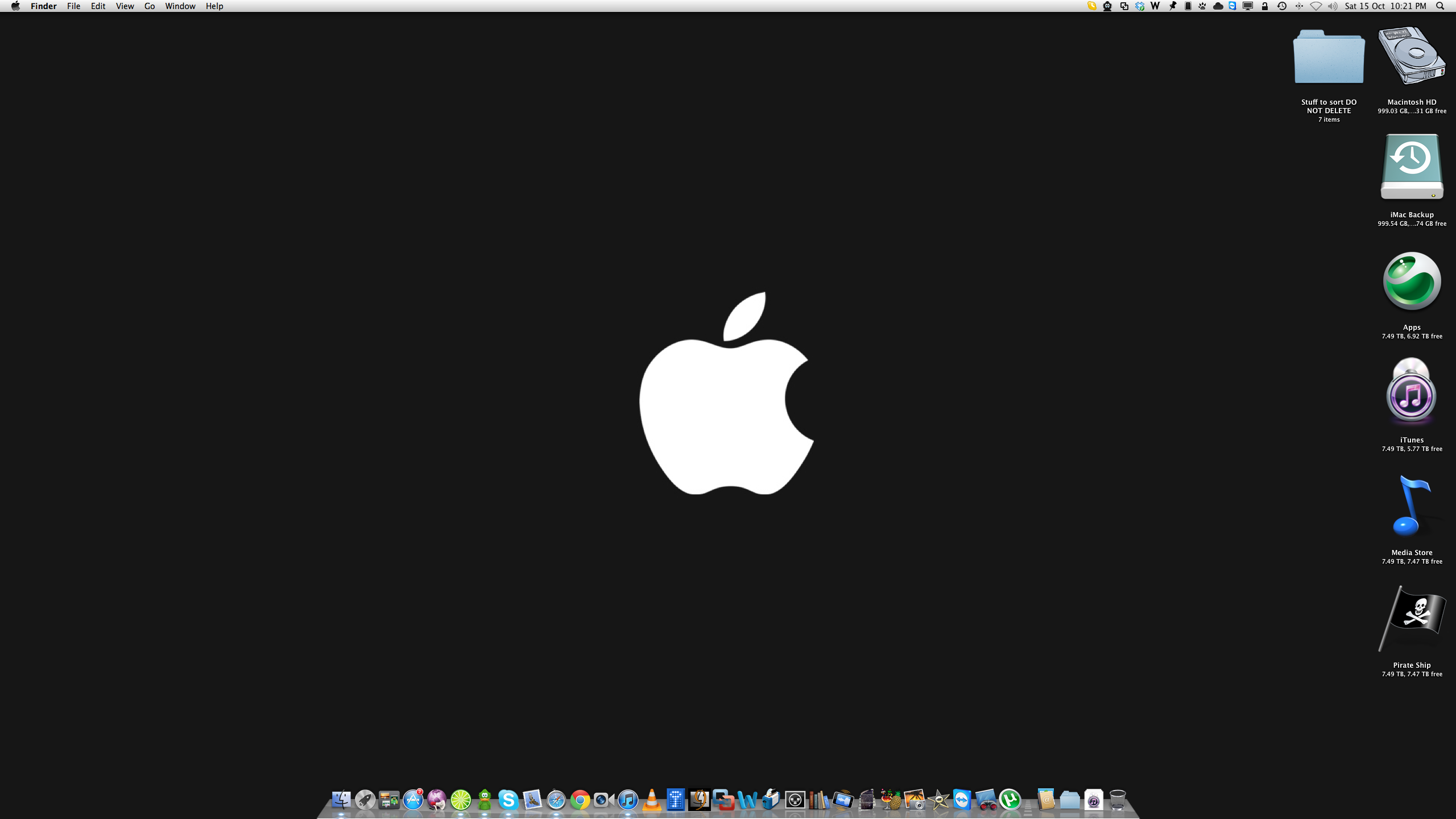Launch Google Chrome in the Dock

(580, 800)
